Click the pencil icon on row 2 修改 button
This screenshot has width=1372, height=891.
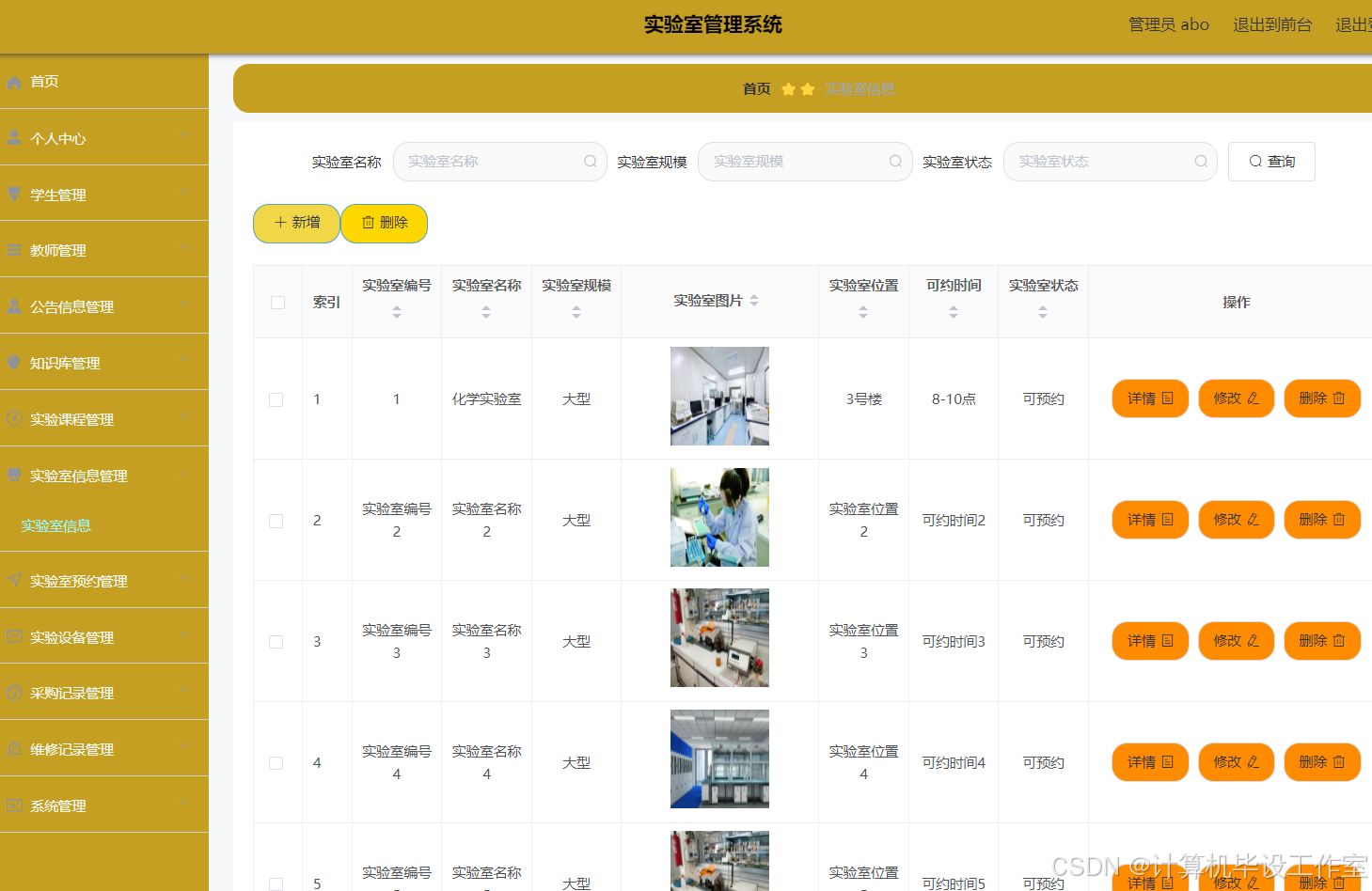(1252, 519)
